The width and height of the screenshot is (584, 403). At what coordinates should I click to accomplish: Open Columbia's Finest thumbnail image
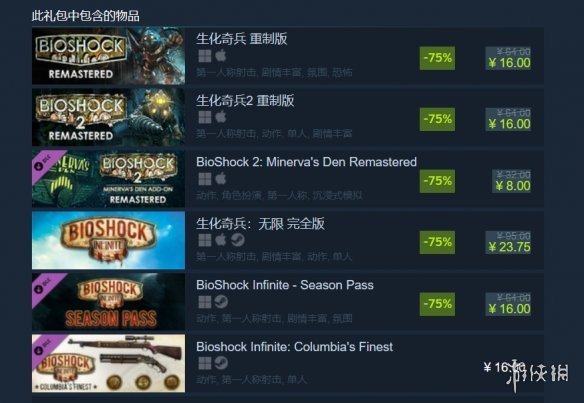click(x=108, y=363)
